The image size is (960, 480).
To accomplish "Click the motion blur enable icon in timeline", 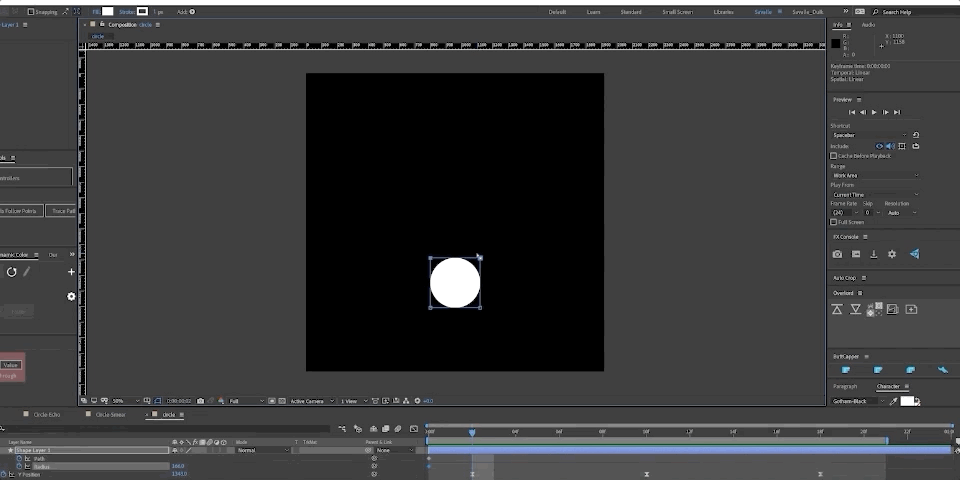I will (x=398, y=429).
